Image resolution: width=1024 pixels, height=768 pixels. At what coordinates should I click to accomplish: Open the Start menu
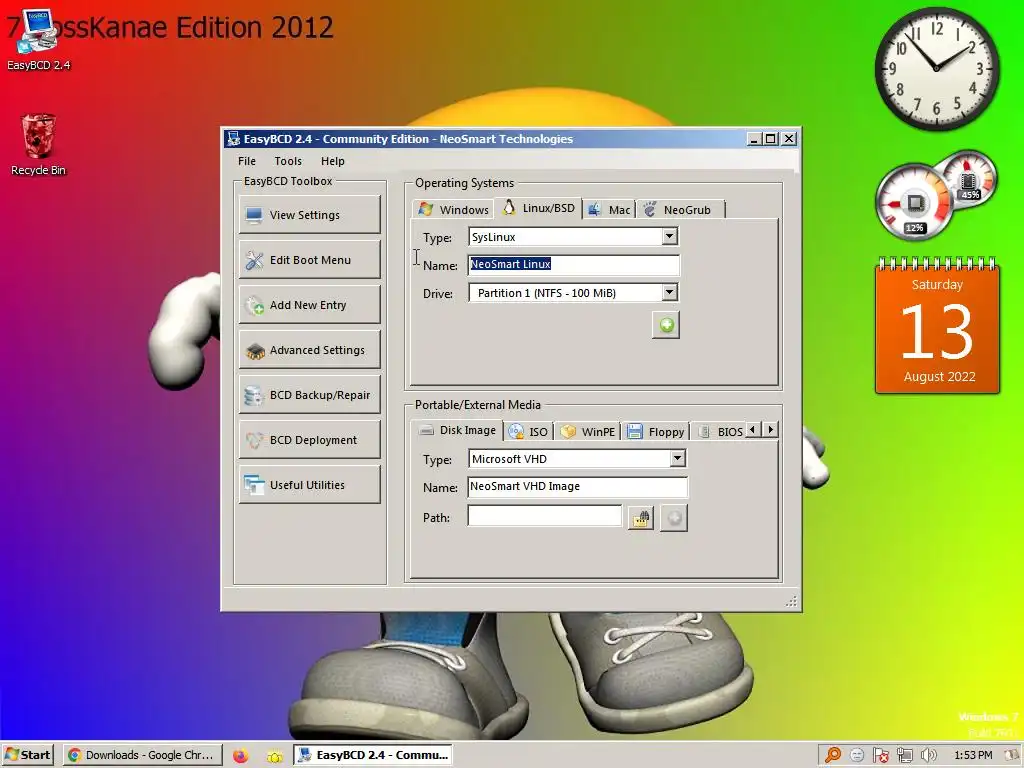pos(27,755)
